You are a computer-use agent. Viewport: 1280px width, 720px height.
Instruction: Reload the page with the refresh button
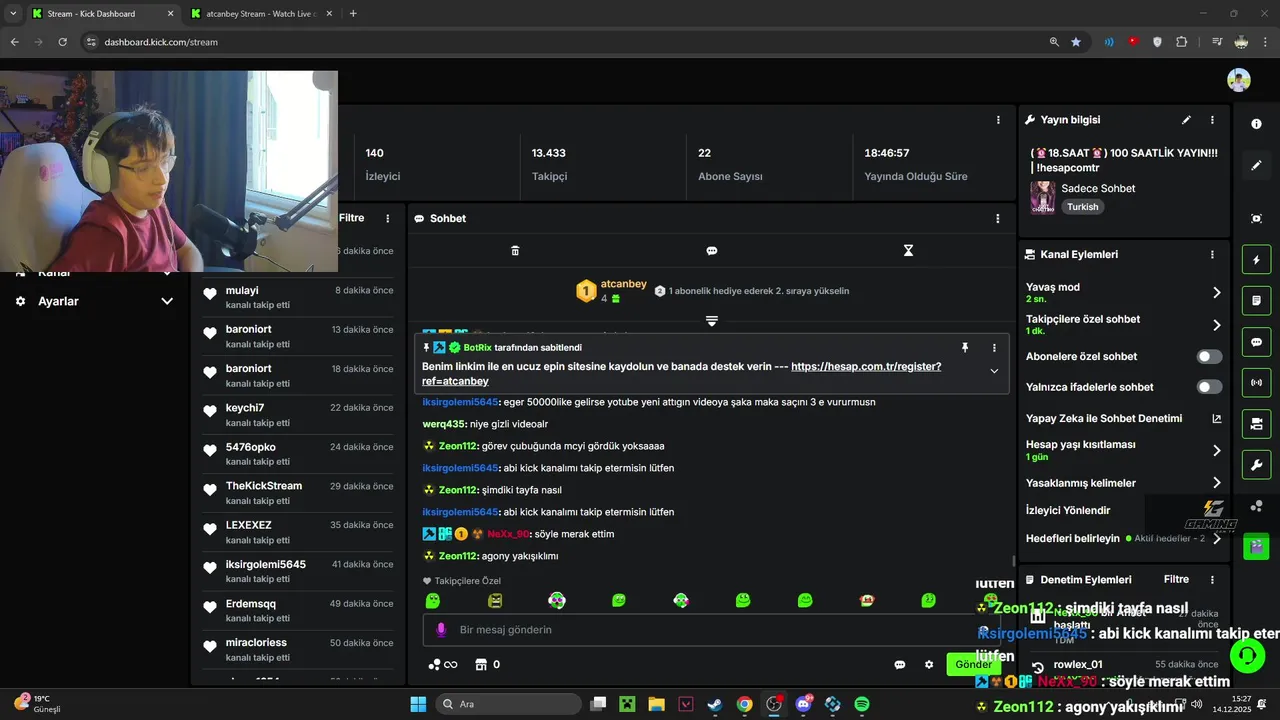62,42
